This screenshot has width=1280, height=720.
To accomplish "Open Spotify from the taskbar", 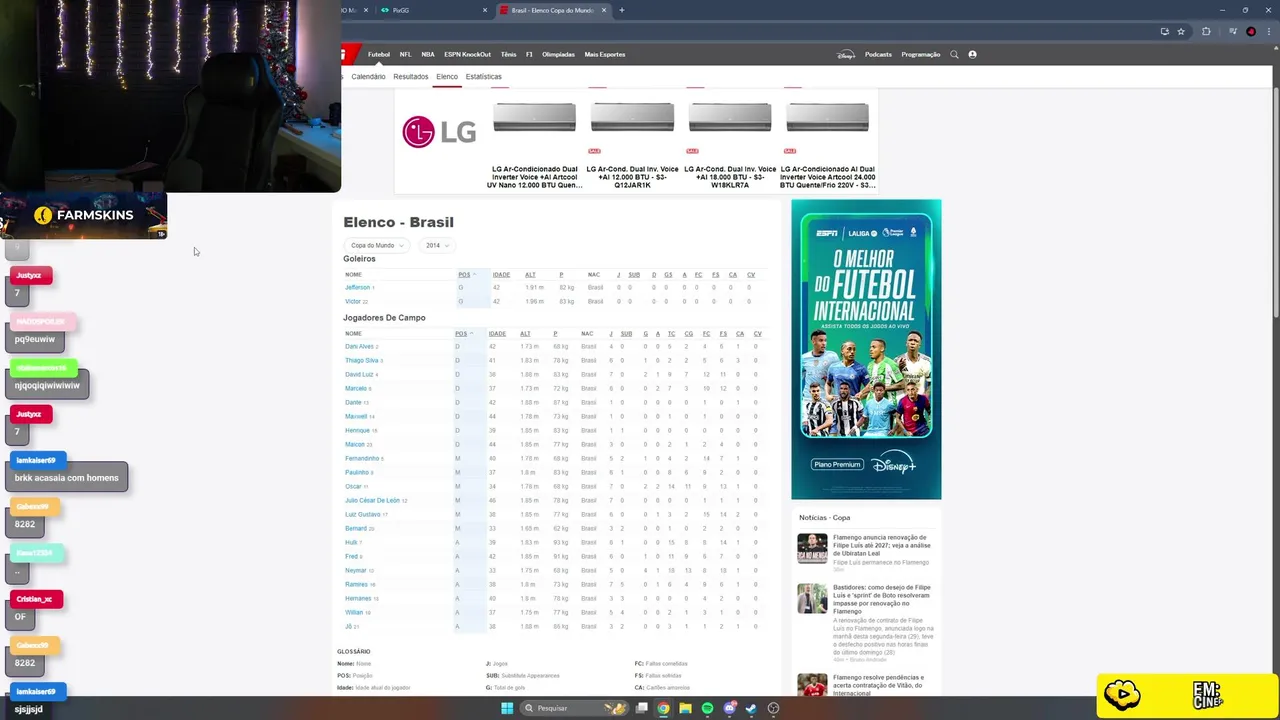I will click(x=707, y=708).
